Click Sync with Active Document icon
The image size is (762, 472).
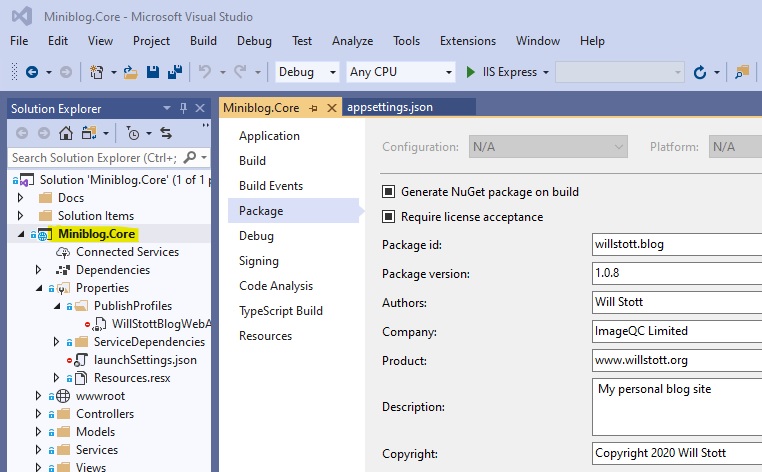pos(166,133)
